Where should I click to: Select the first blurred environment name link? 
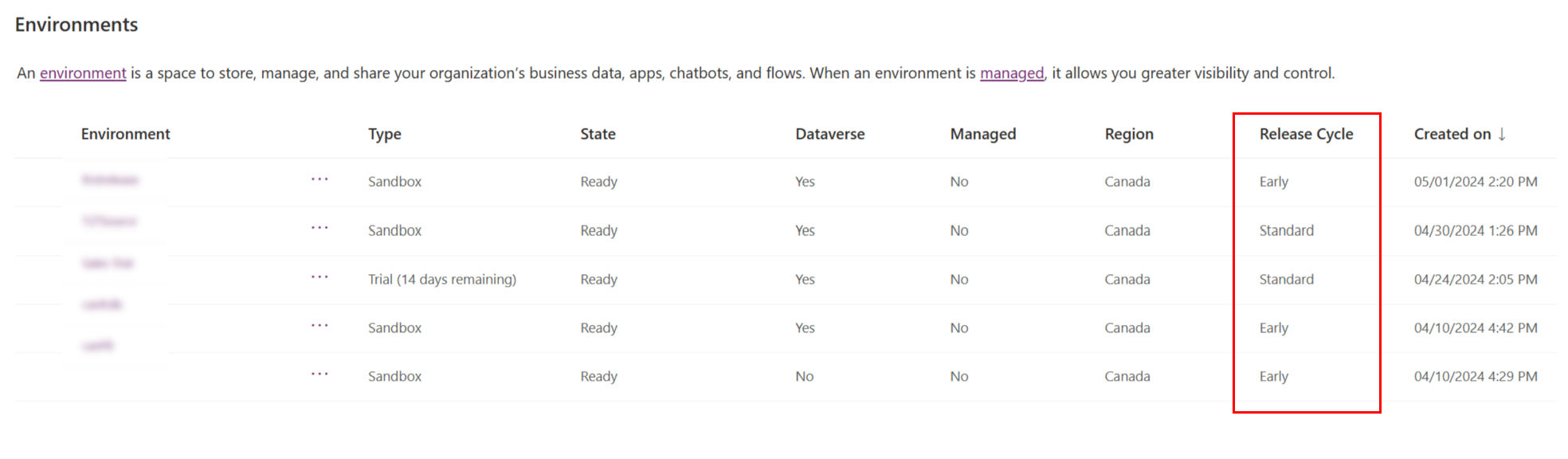[x=110, y=180]
